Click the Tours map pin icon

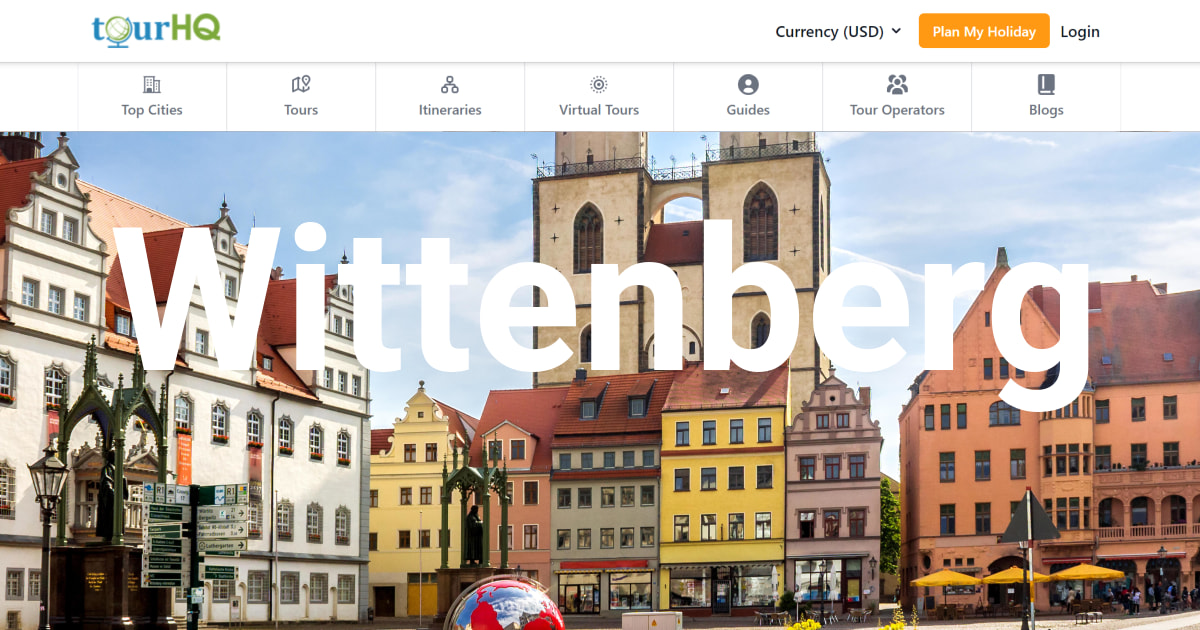300,84
